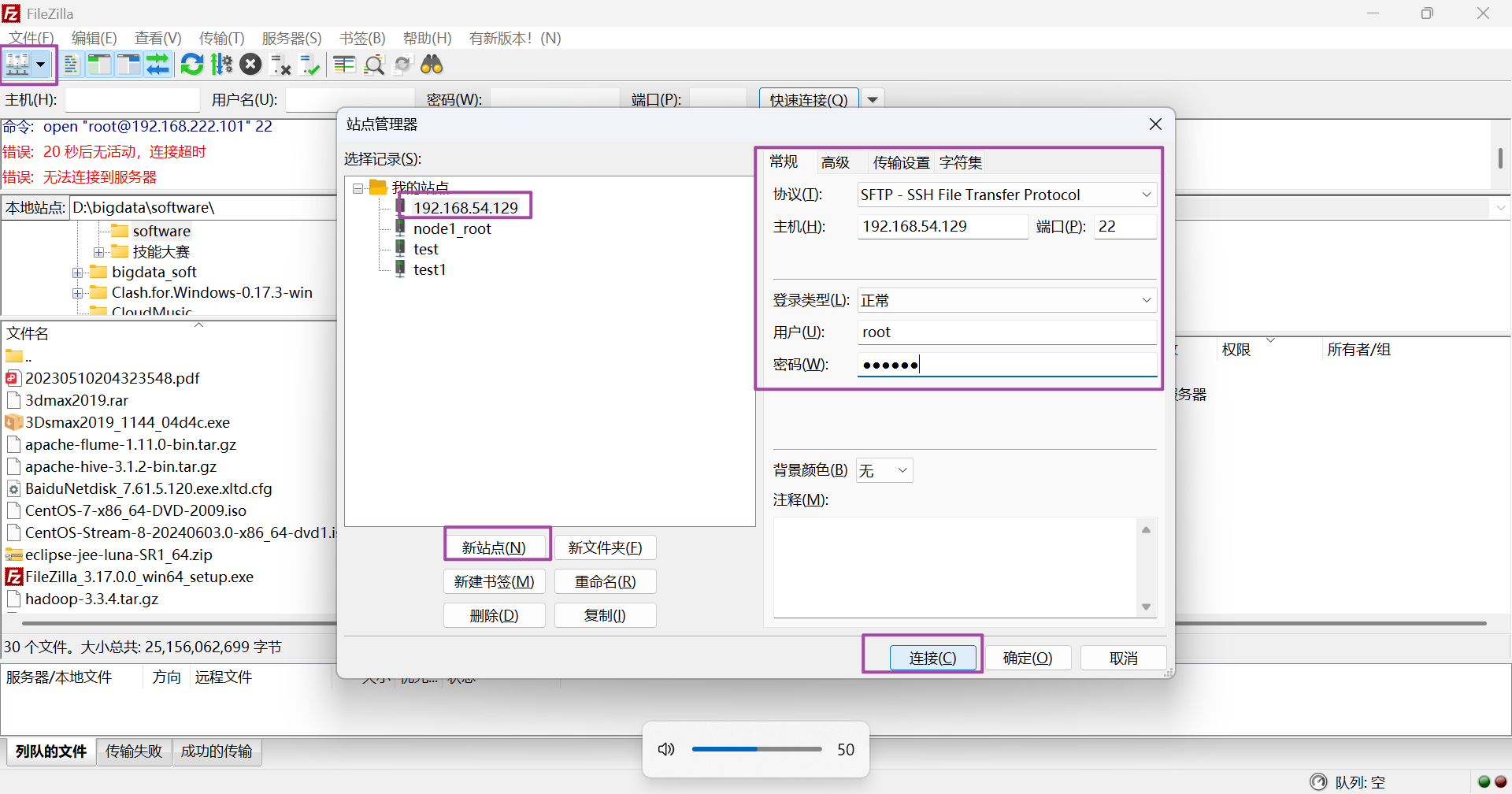Click the 连接(C) button
The image size is (1512, 794).
coord(933,658)
